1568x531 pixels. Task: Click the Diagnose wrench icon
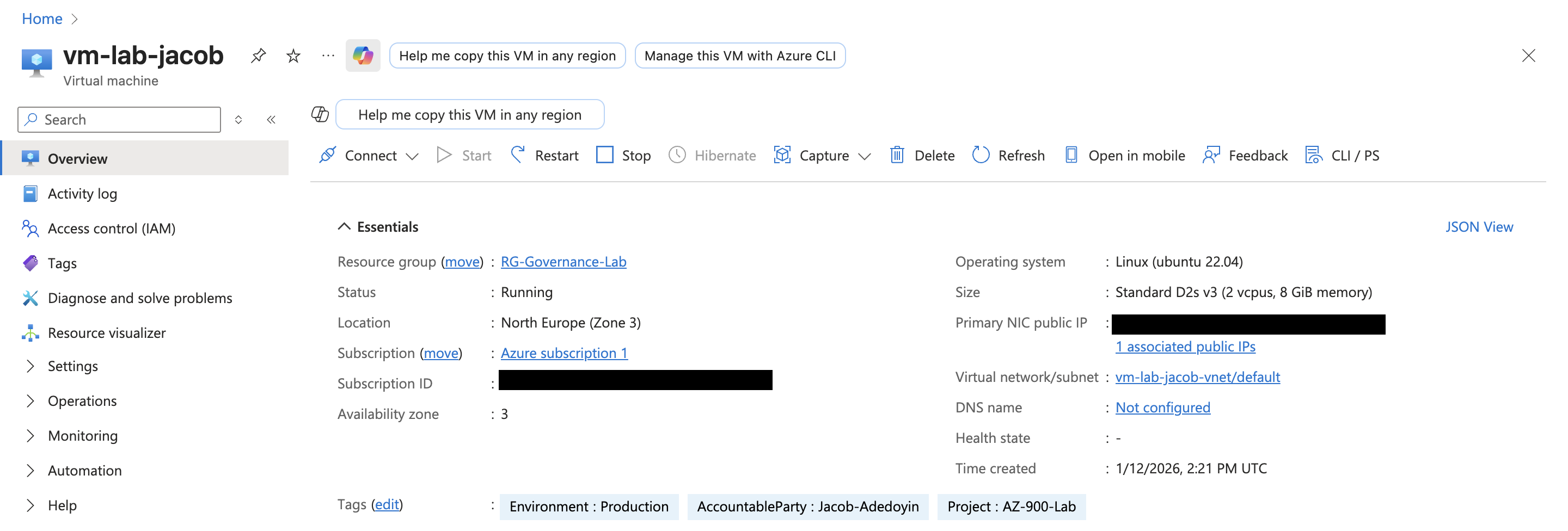pos(30,298)
